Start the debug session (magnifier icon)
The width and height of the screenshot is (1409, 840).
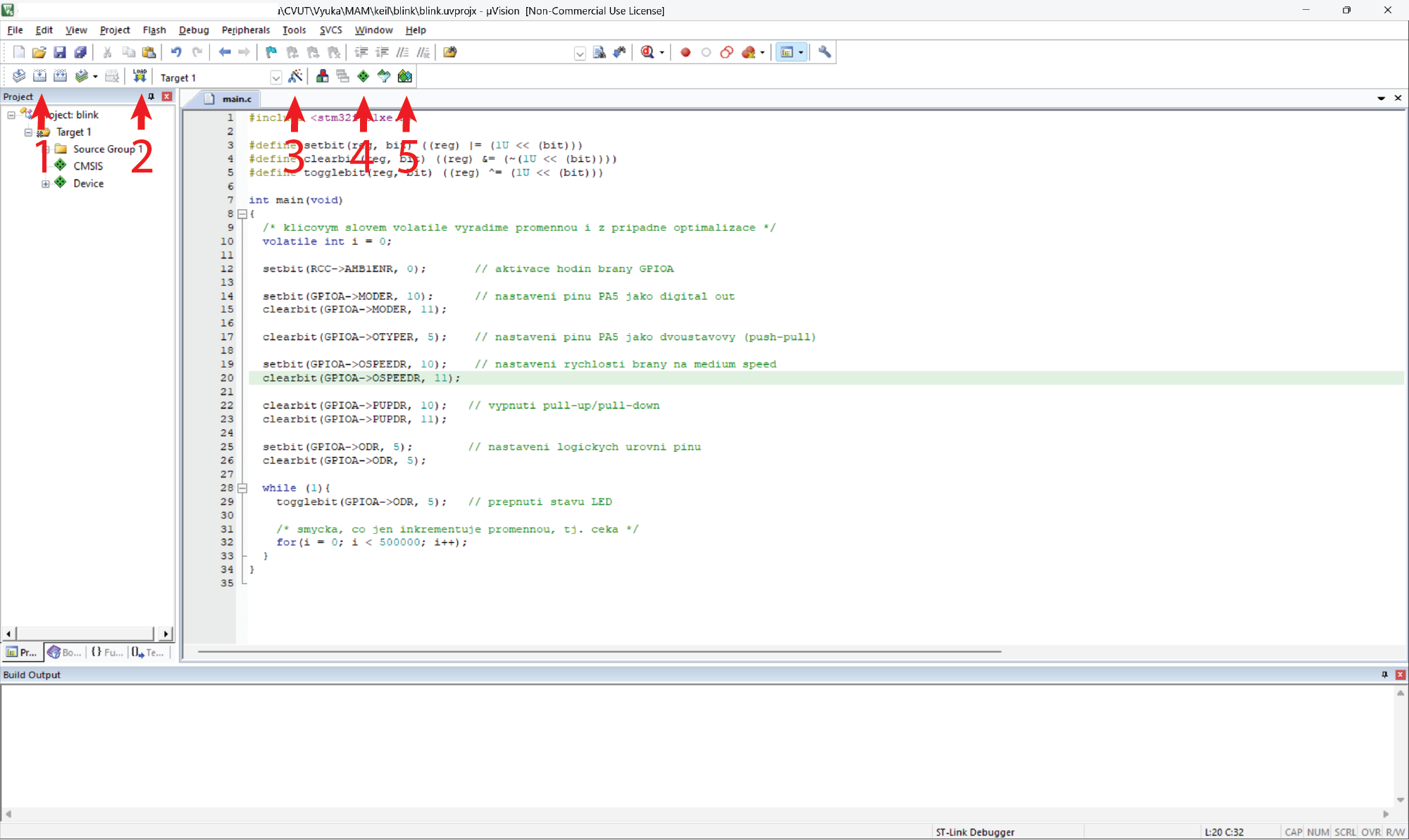pos(647,52)
